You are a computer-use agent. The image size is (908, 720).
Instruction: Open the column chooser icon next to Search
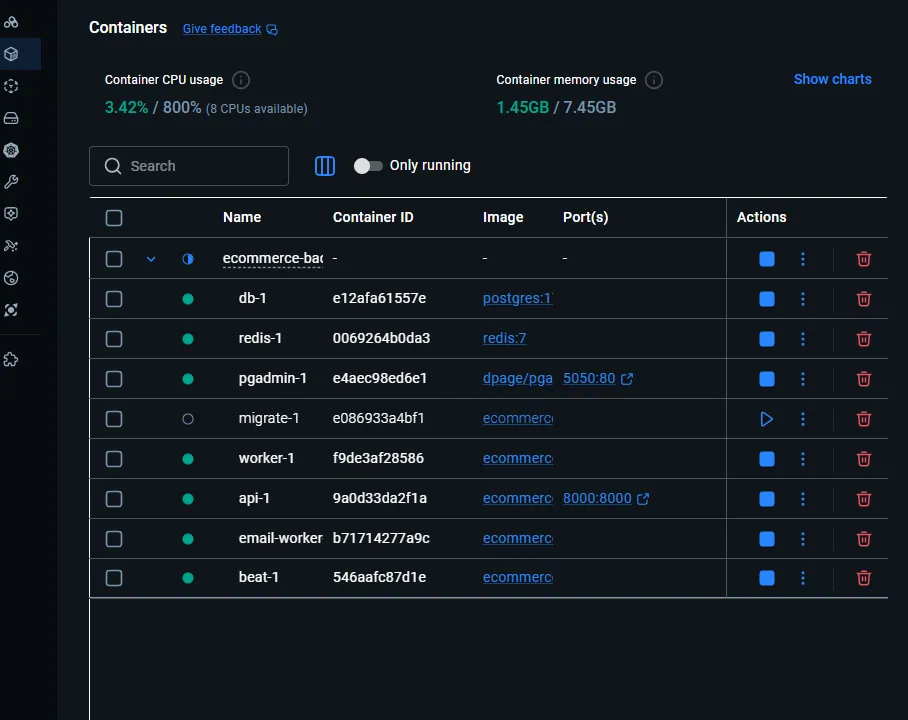[325, 166]
